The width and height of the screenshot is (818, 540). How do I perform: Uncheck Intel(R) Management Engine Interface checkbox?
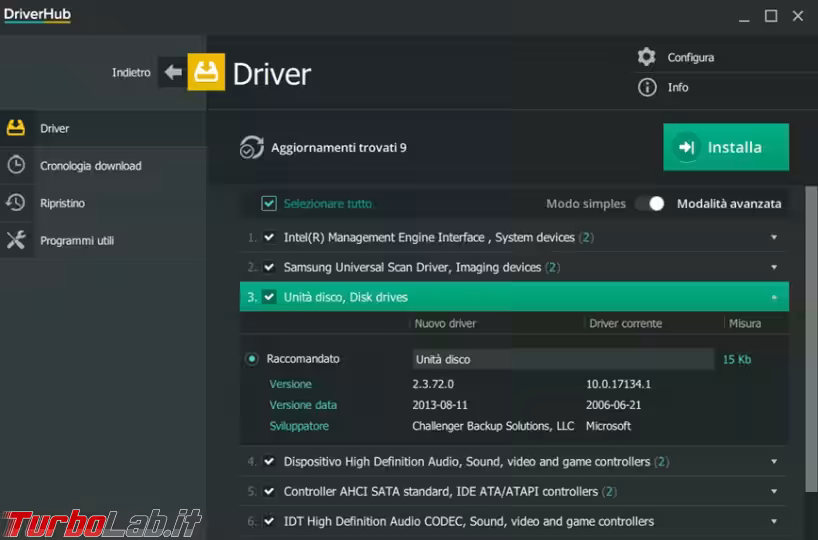coord(269,237)
